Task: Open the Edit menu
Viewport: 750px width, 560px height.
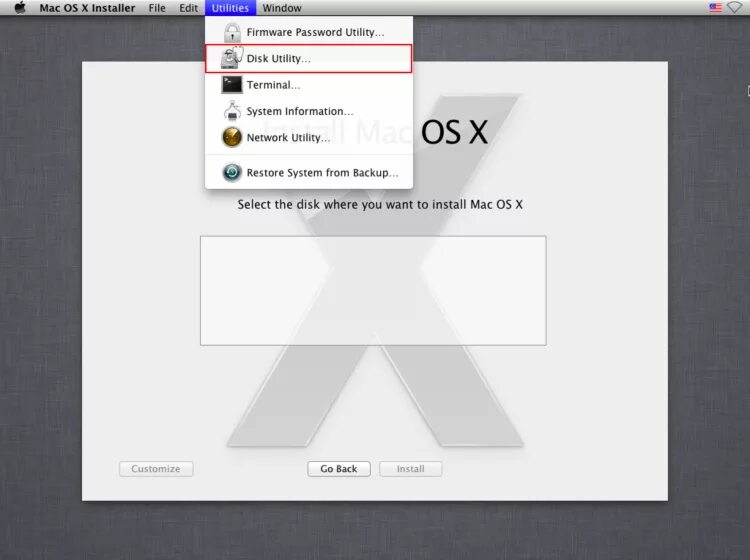Action: pyautogui.click(x=188, y=8)
